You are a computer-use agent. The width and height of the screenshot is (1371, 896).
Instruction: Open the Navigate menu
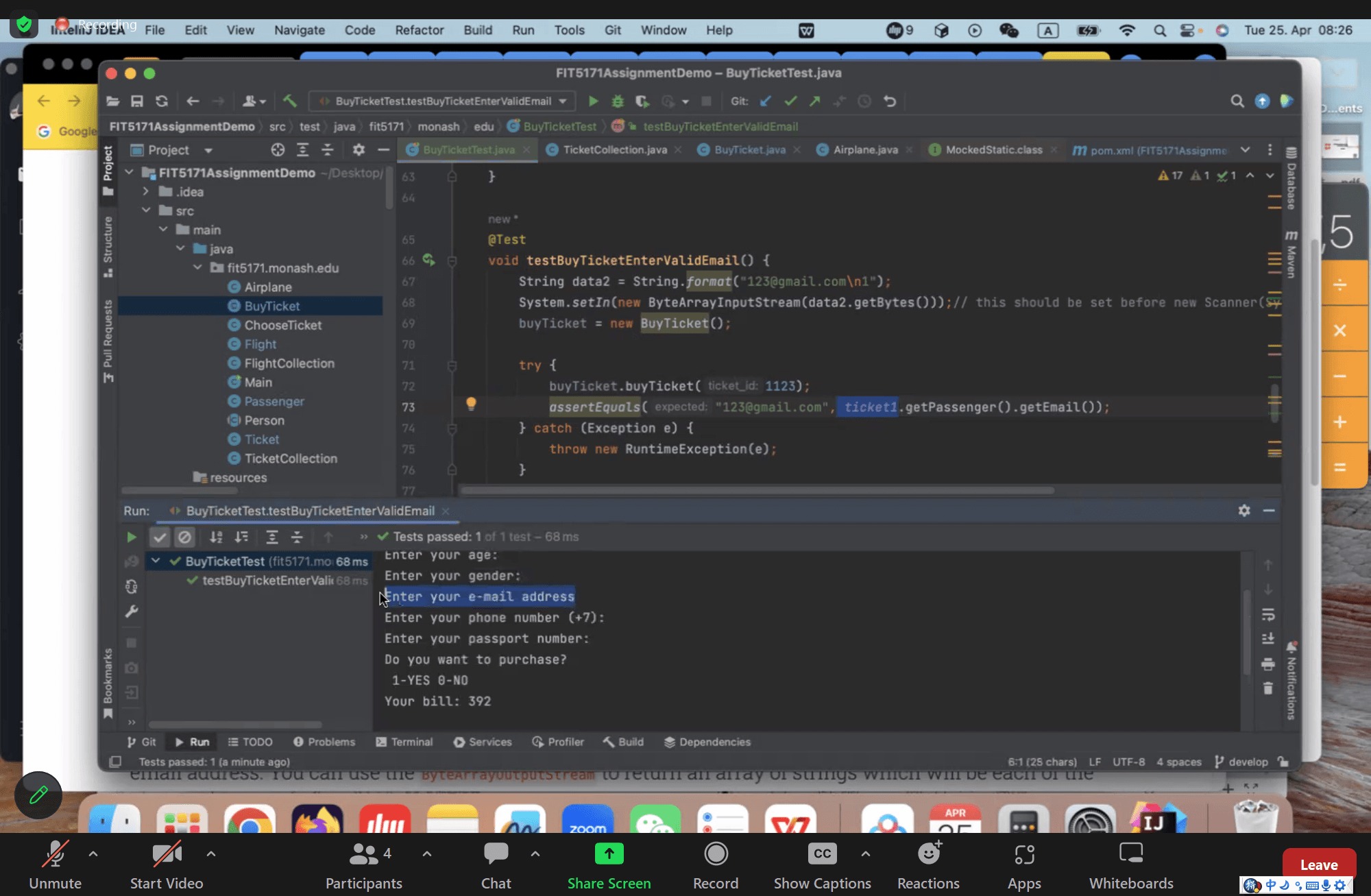pos(300,30)
